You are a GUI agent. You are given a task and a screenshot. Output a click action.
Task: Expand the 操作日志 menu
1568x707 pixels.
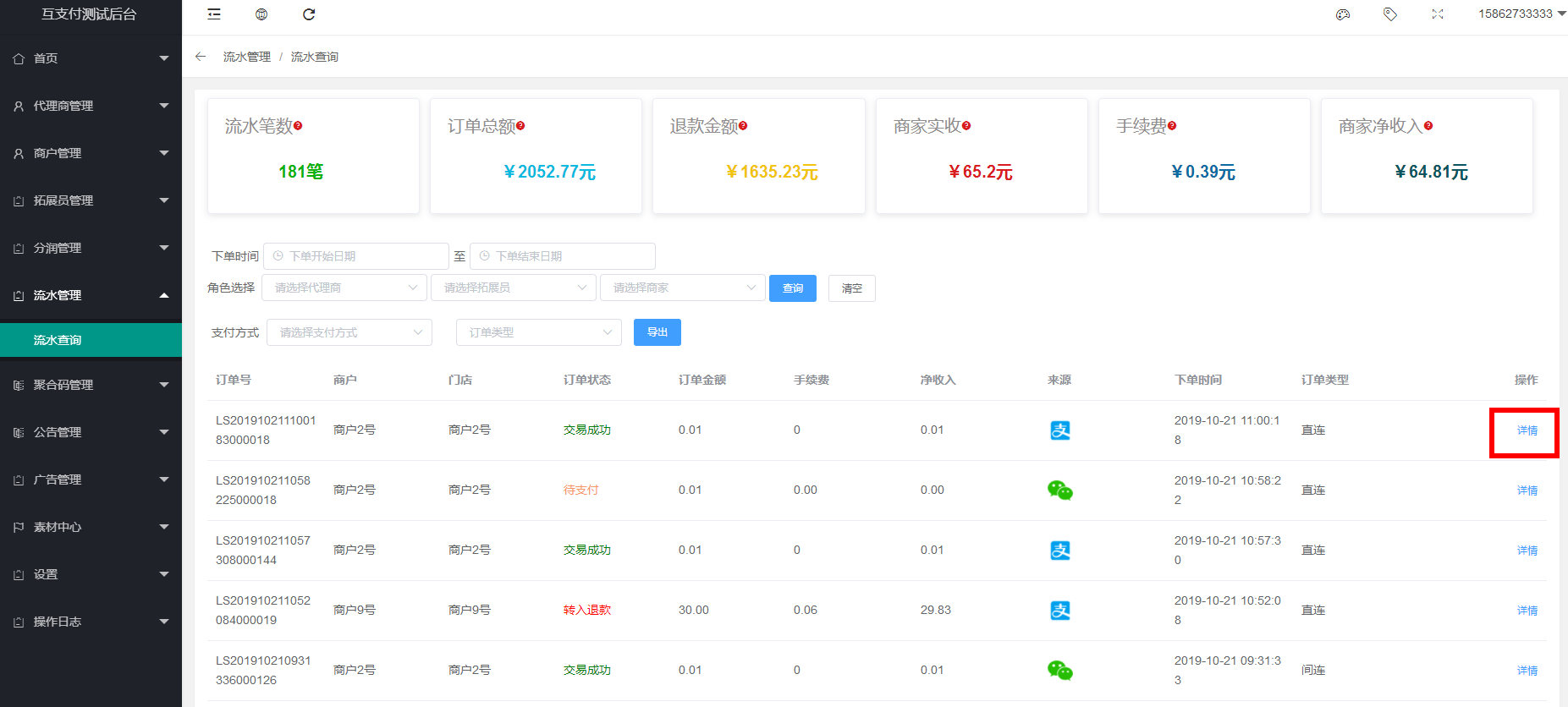point(91,622)
